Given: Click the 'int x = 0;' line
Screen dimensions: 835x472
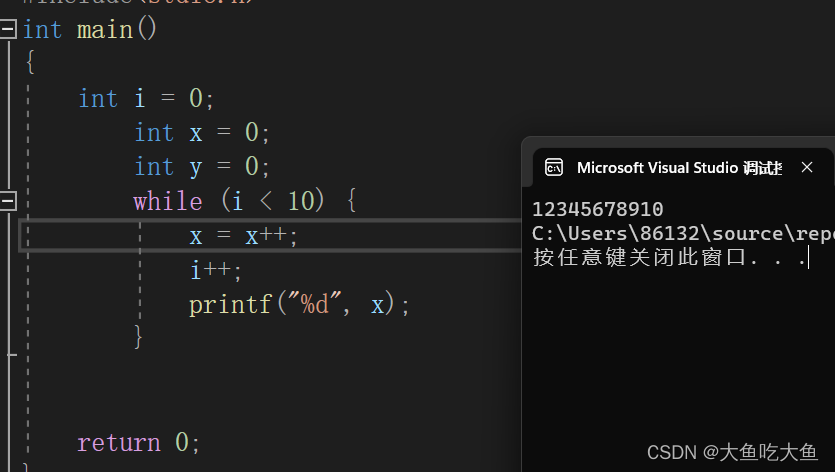Looking at the screenshot, I should pos(202,133).
